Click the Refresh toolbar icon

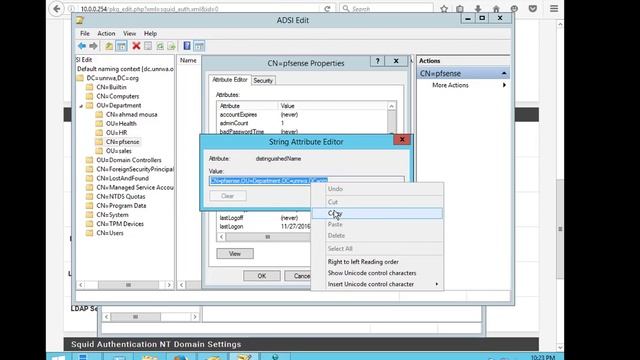coord(160,46)
